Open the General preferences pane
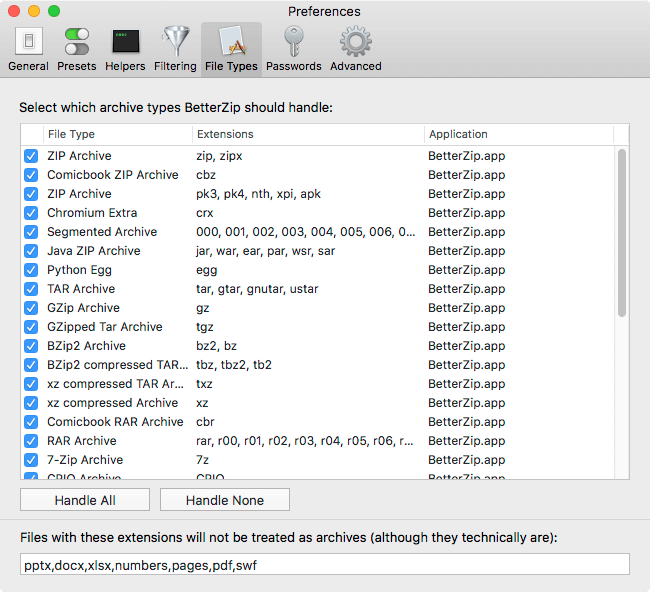 pyautogui.click(x=28, y=49)
